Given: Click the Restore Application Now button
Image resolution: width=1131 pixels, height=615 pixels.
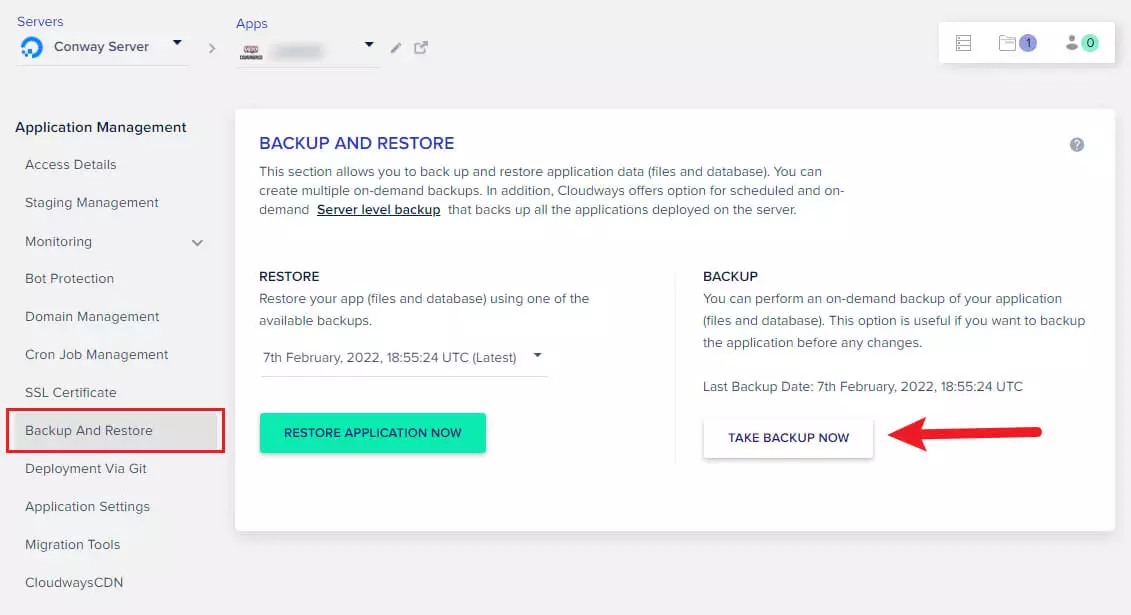Looking at the screenshot, I should 372,433.
